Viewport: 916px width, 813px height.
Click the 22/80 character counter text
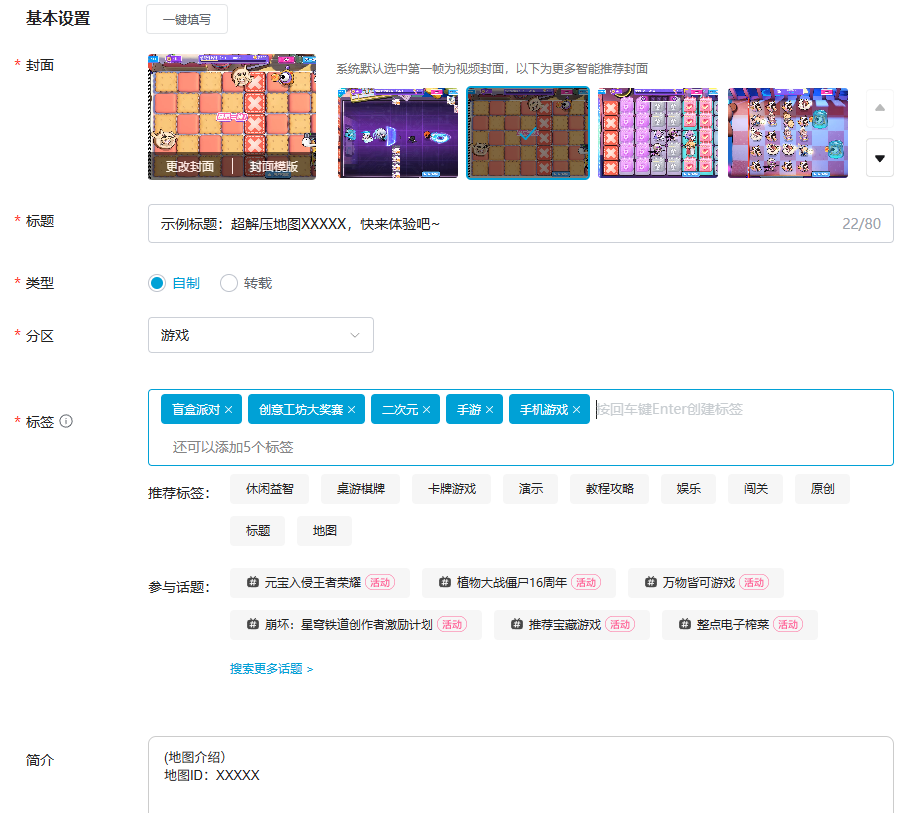(861, 224)
